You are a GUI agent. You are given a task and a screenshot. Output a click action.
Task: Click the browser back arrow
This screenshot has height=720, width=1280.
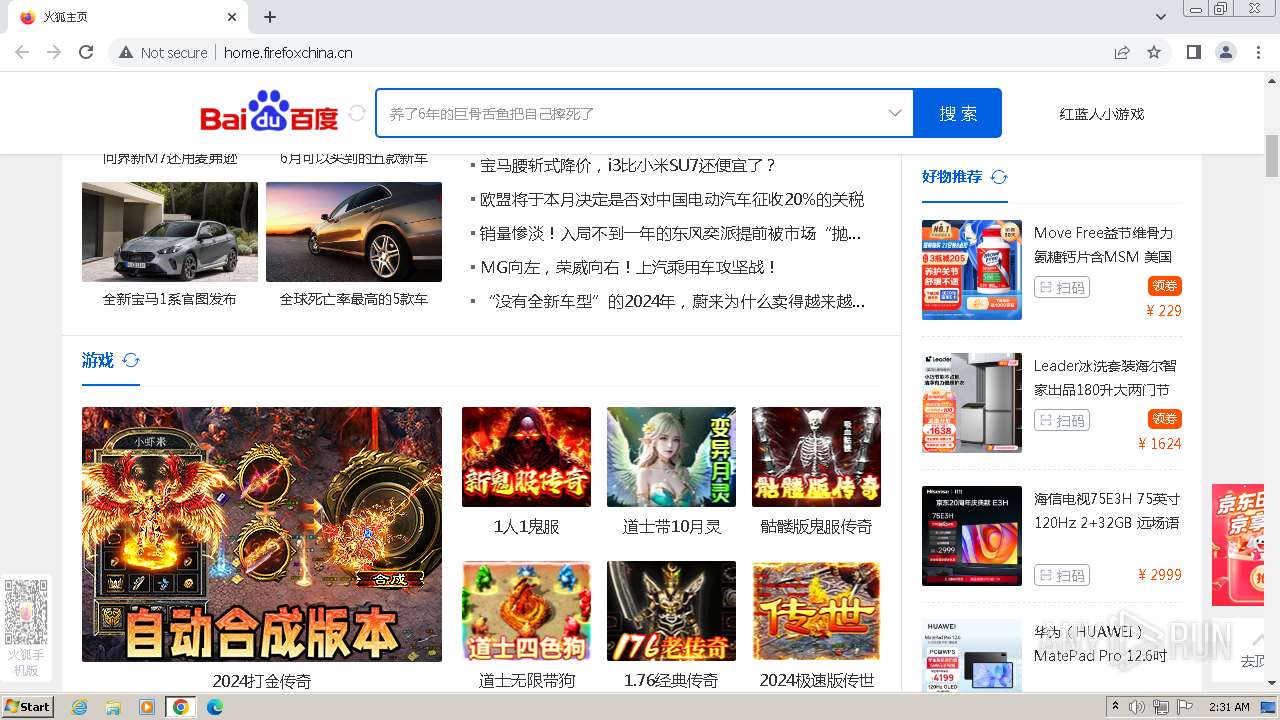click(22, 52)
